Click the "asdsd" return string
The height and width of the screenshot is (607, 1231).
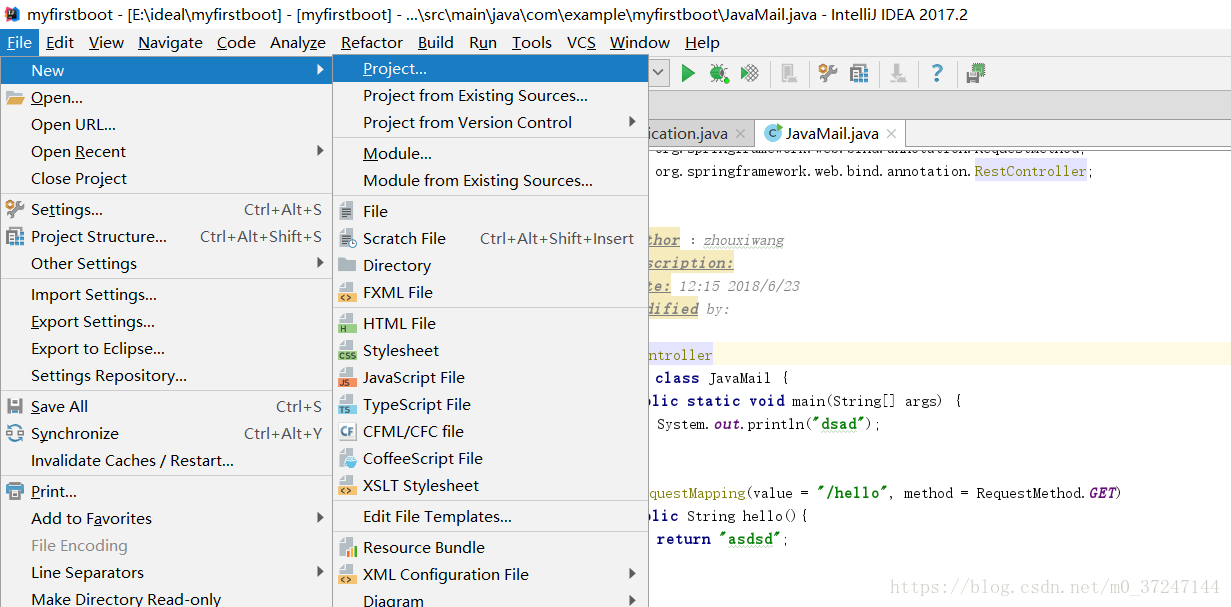[750, 539]
